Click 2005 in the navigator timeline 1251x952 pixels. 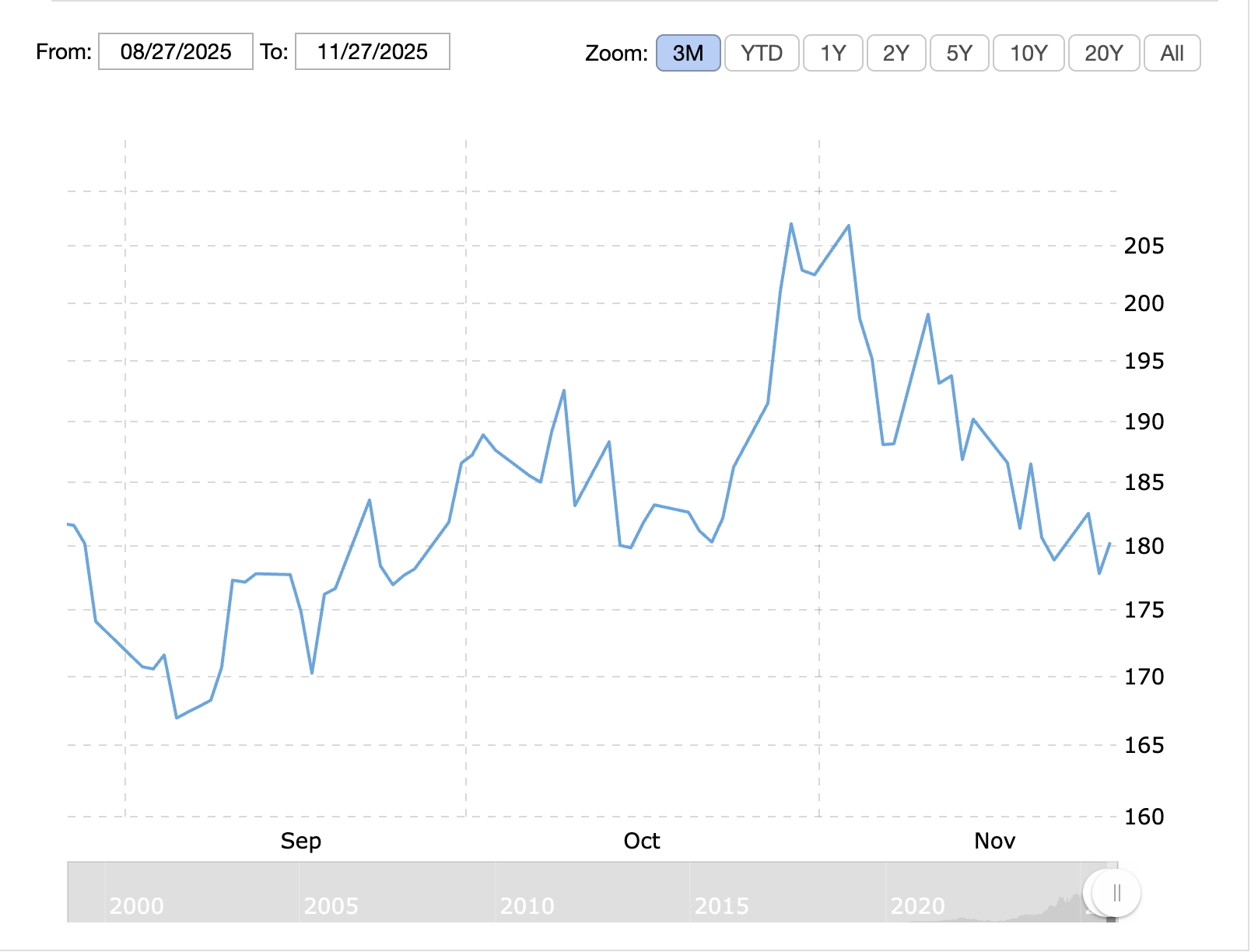coord(331,906)
